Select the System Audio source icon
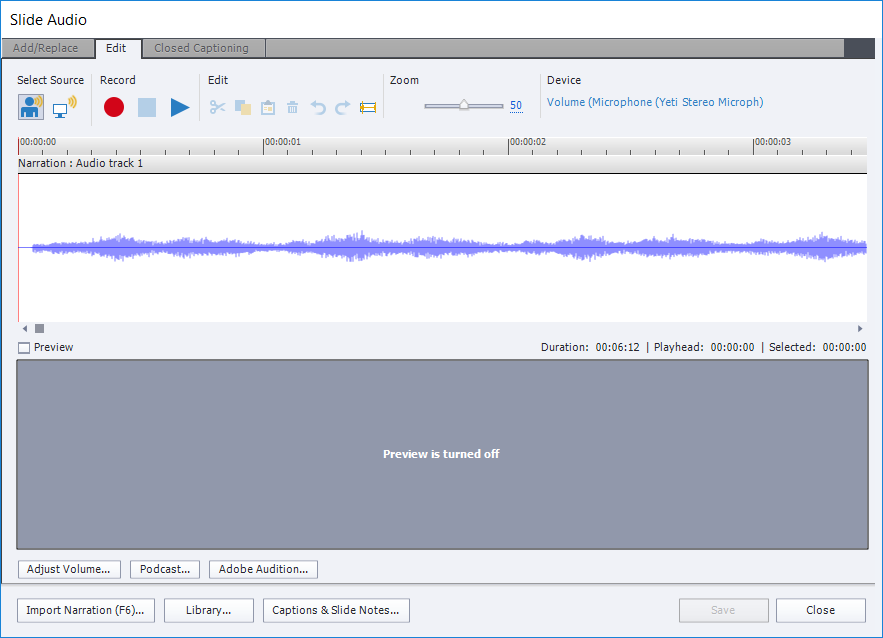 tap(64, 107)
